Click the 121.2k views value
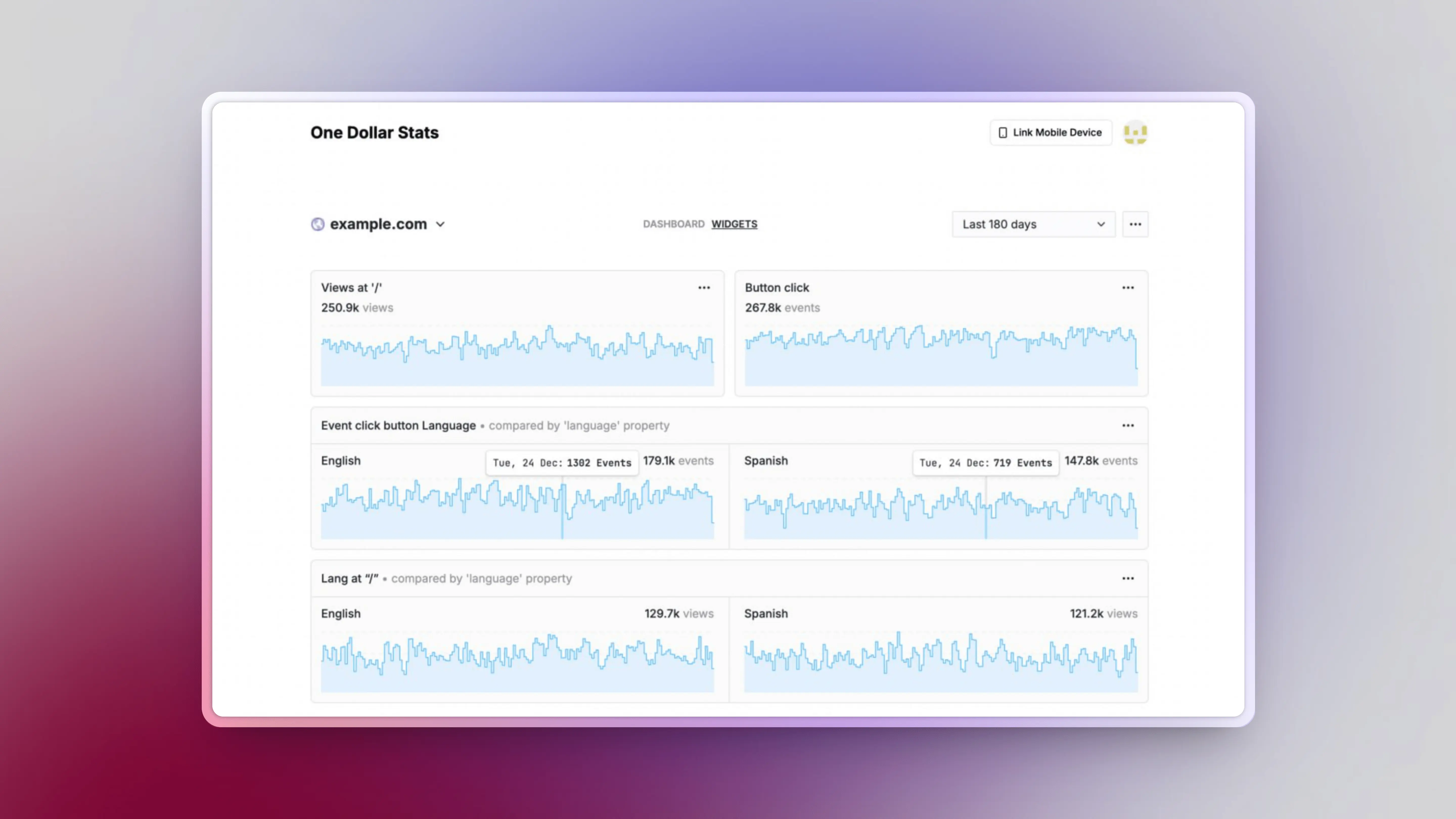1456x819 pixels. pos(1104,613)
